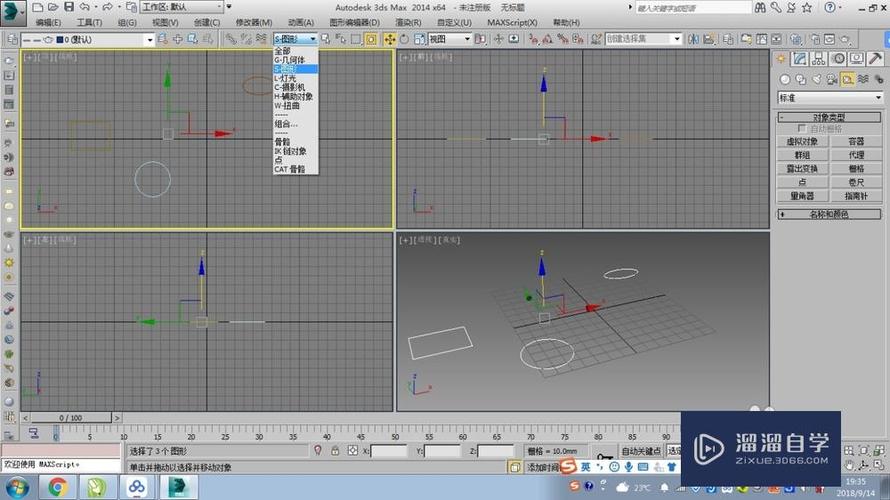Open the Hierarchy command panel tab

(x=817, y=59)
